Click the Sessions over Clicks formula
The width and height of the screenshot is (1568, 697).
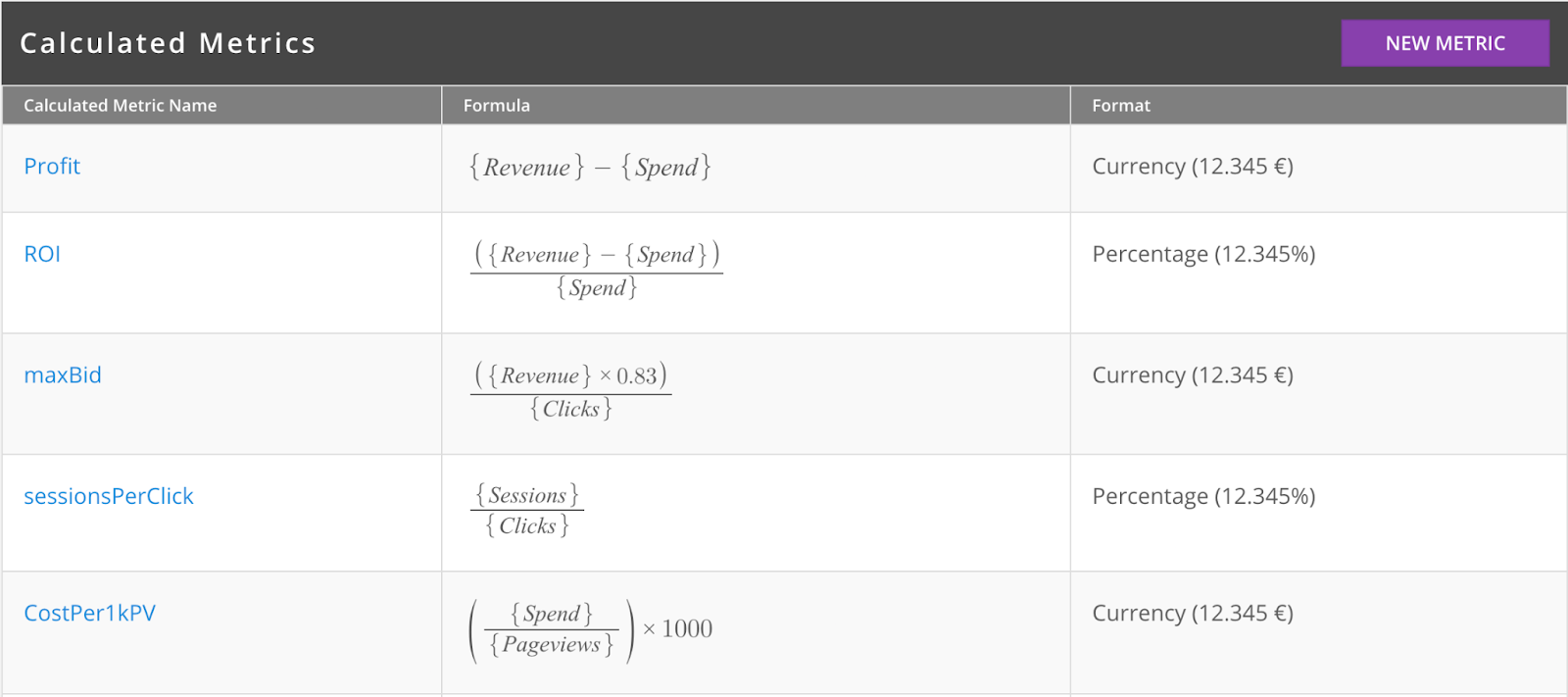coord(527,510)
